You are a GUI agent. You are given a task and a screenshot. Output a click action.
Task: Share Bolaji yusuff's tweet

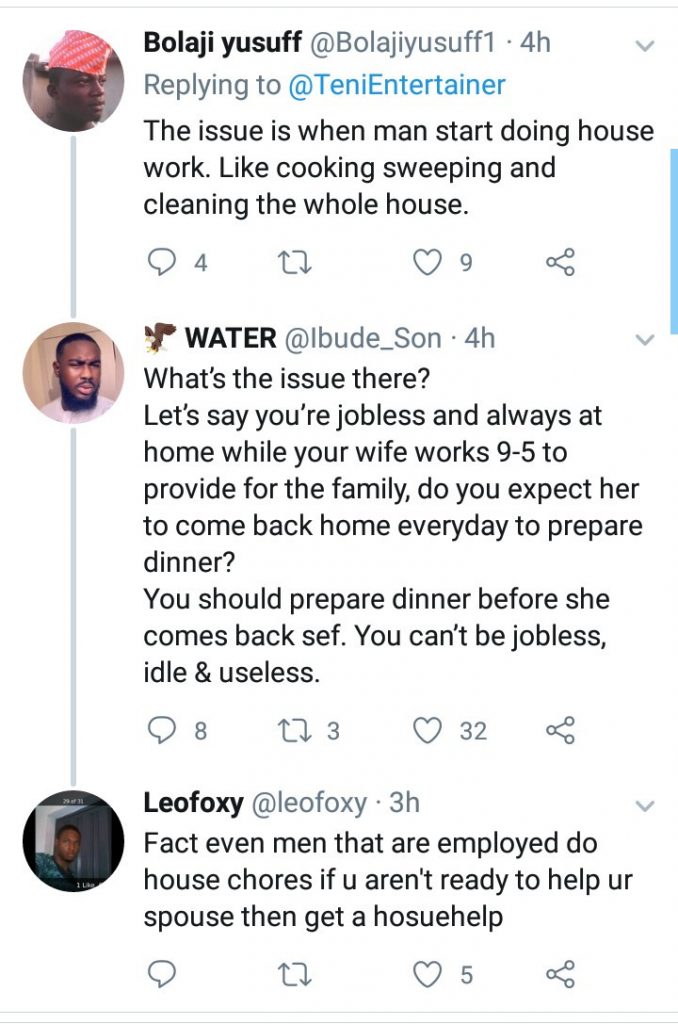[560, 263]
